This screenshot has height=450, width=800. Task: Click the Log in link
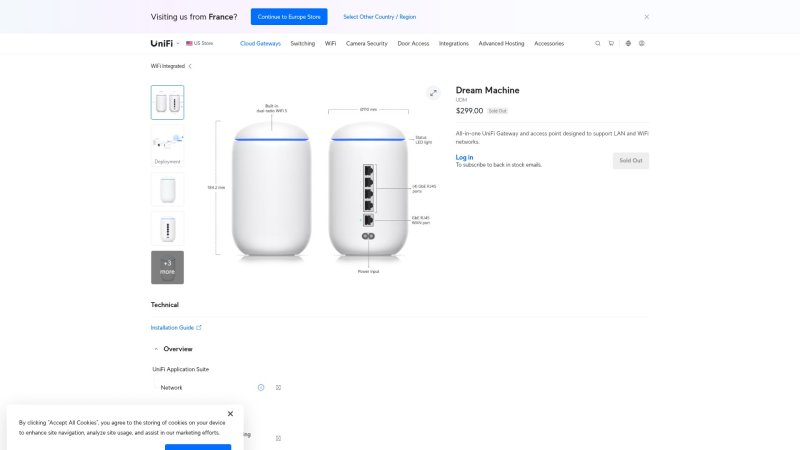tap(464, 157)
